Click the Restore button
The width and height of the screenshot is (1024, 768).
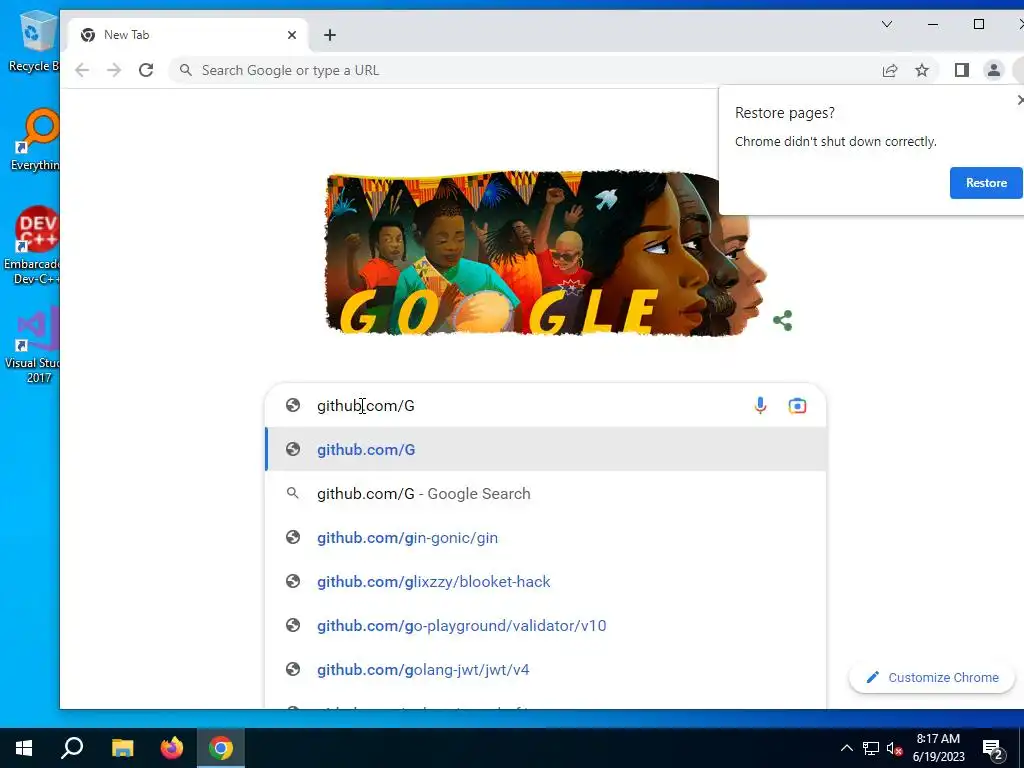985,183
